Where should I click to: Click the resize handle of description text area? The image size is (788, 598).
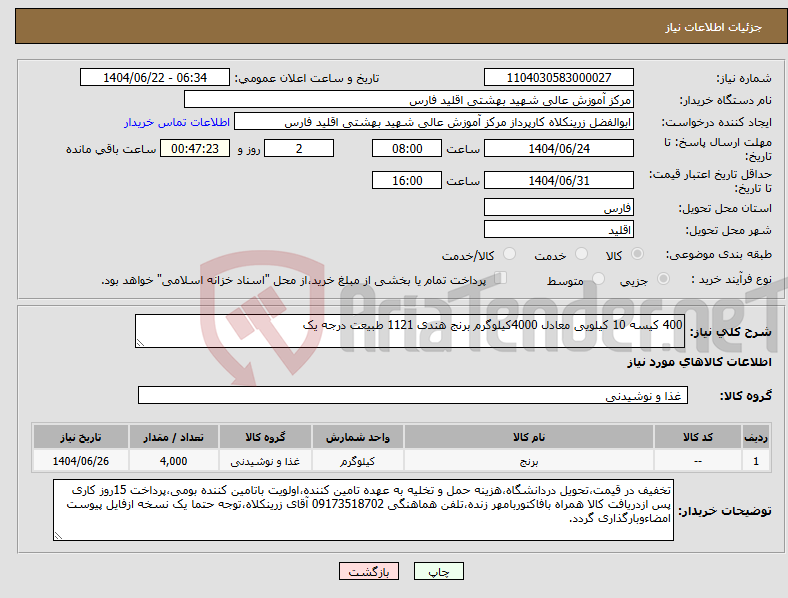point(140,343)
